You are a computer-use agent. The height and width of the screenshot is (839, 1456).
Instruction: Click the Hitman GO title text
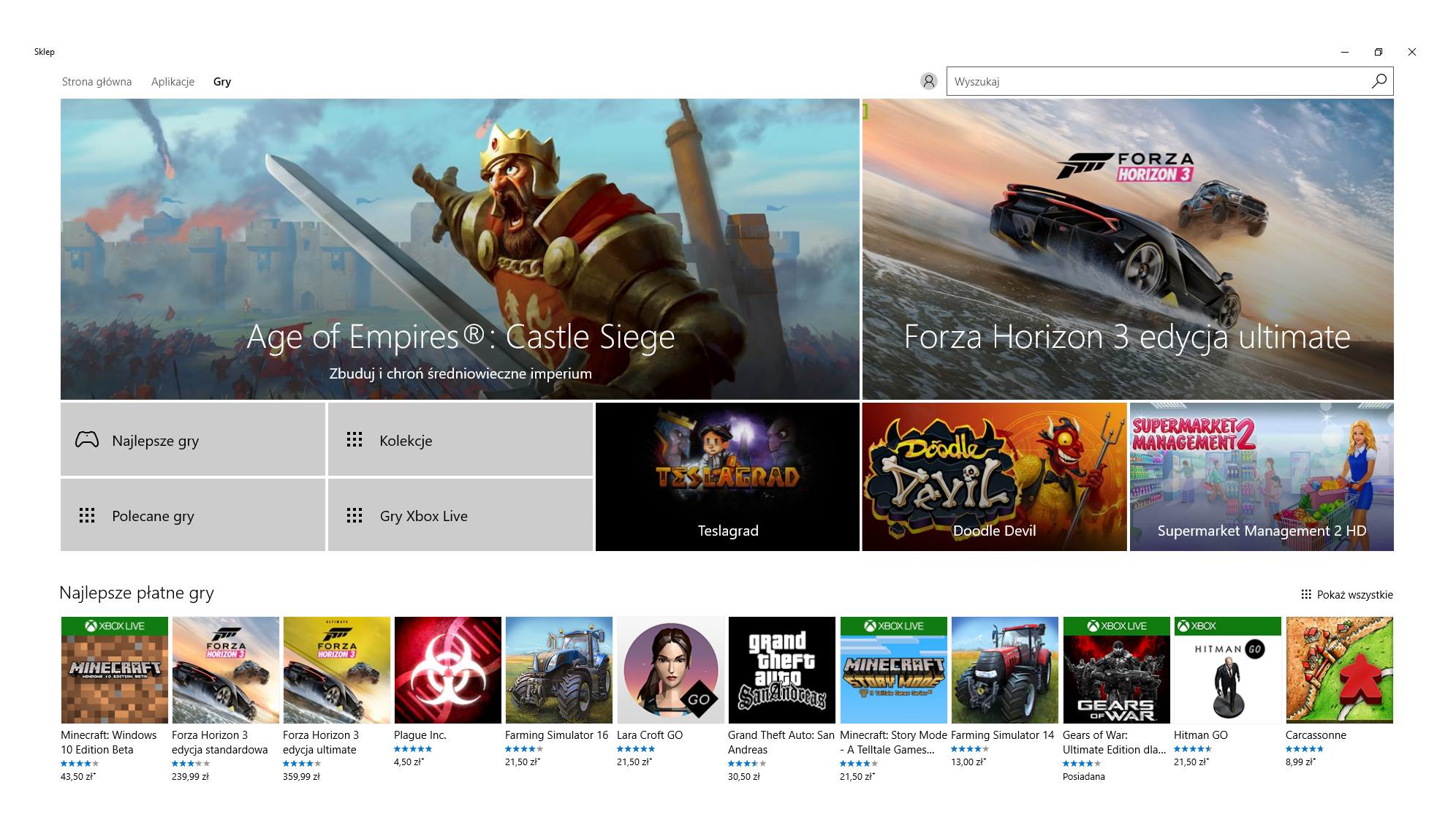pos(1201,735)
